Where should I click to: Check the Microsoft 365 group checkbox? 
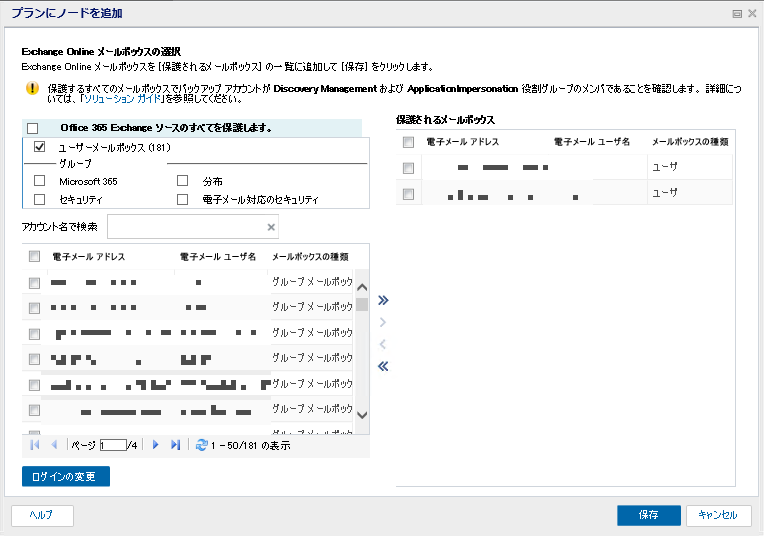(39, 181)
